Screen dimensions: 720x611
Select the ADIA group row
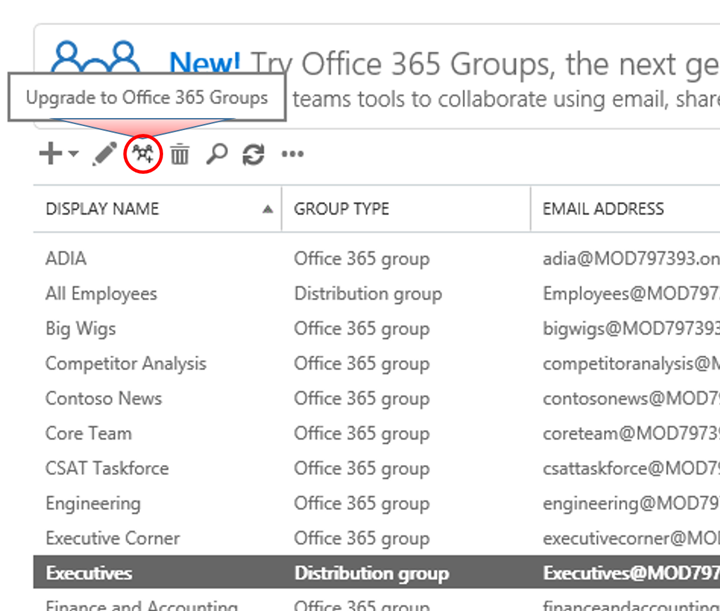(x=377, y=258)
